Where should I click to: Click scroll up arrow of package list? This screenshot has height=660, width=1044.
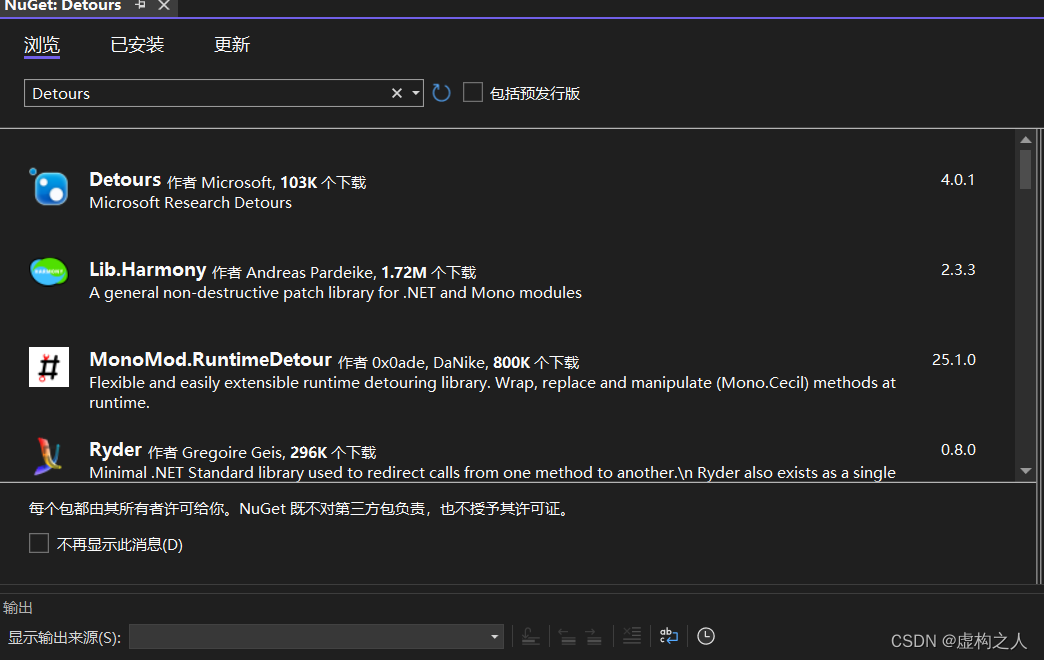point(1025,140)
